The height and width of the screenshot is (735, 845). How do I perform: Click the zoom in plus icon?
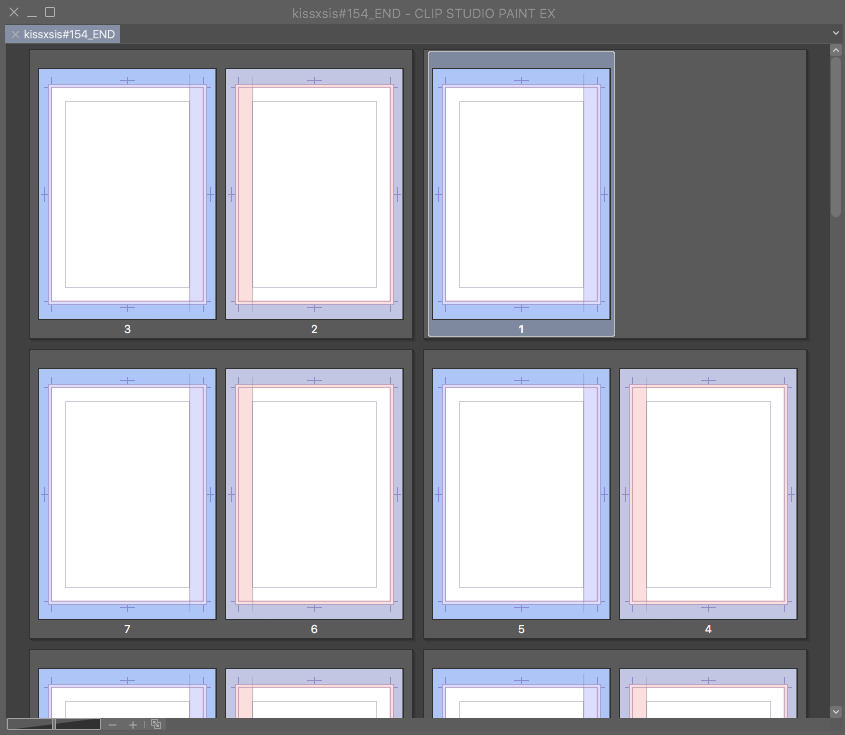(x=133, y=725)
